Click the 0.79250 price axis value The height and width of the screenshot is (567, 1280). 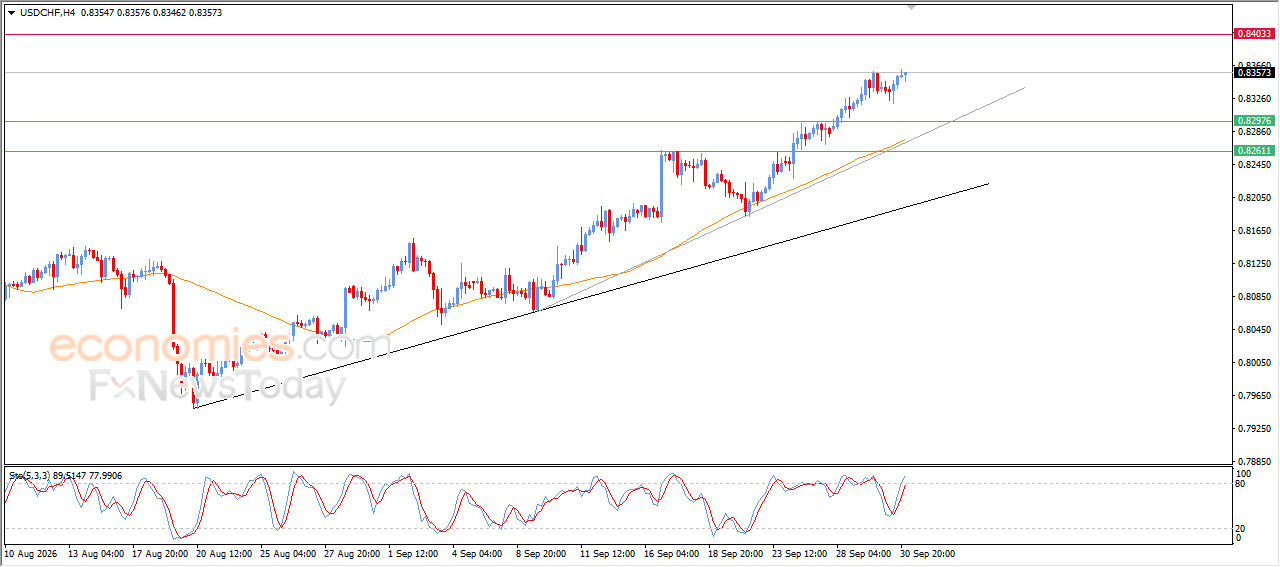(1255, 429)
